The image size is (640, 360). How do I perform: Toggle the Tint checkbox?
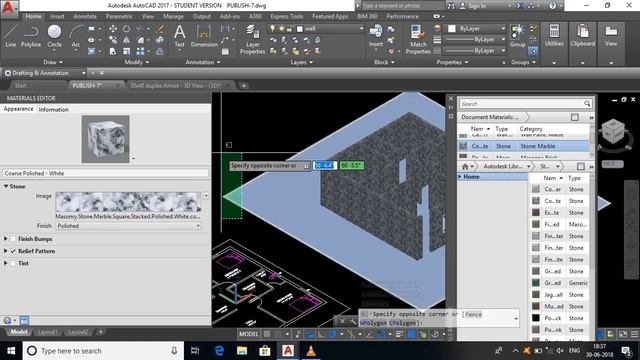click(13, 263)
